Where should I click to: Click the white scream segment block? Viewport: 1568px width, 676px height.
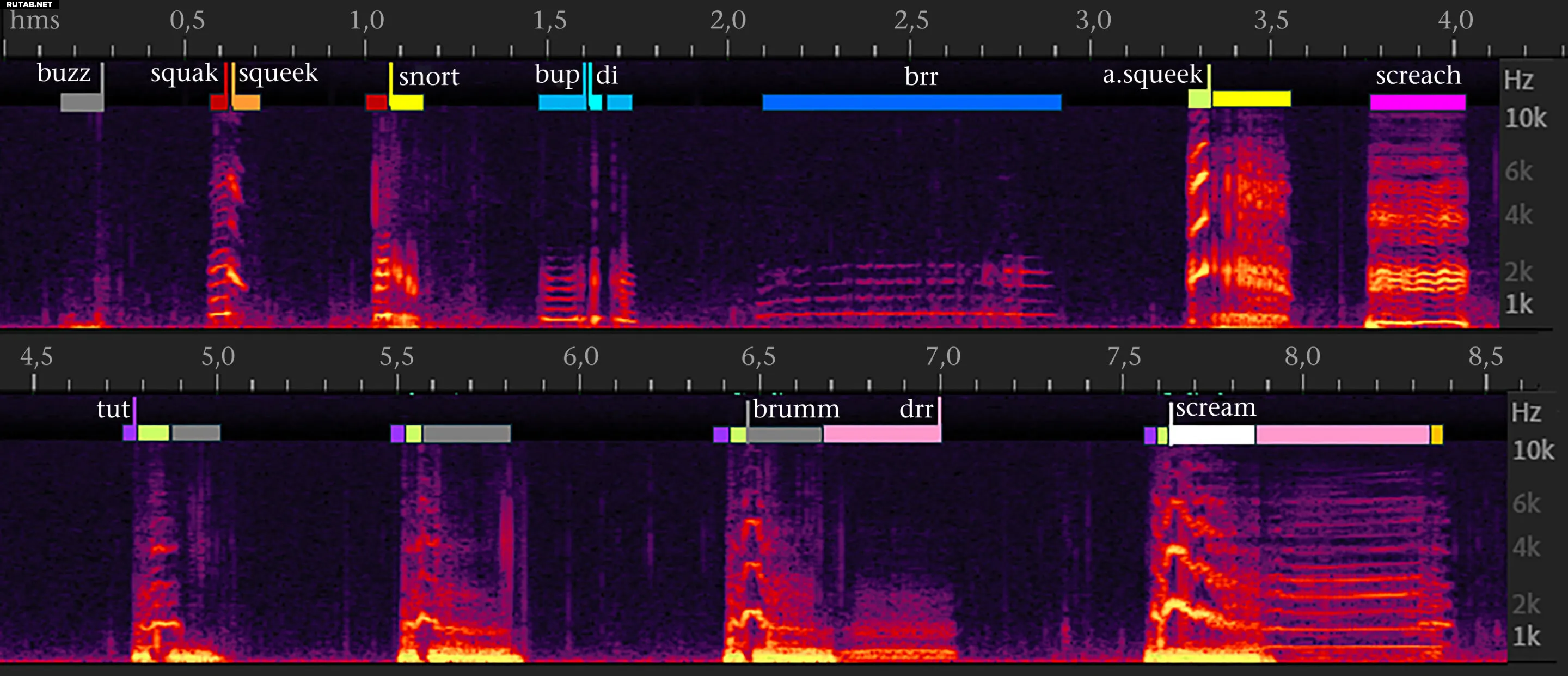click(x=1212, y=435)
